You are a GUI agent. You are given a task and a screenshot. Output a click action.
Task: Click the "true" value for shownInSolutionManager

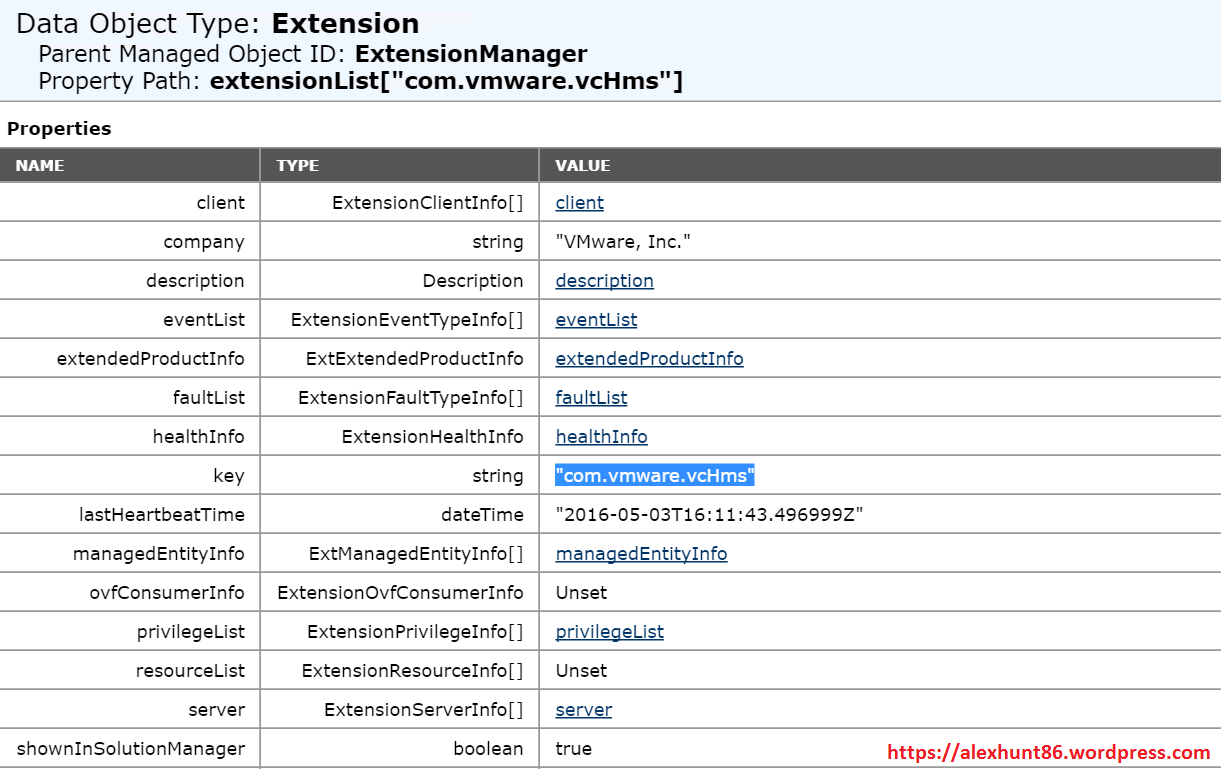pyautogui.click(x=574, y=749)
